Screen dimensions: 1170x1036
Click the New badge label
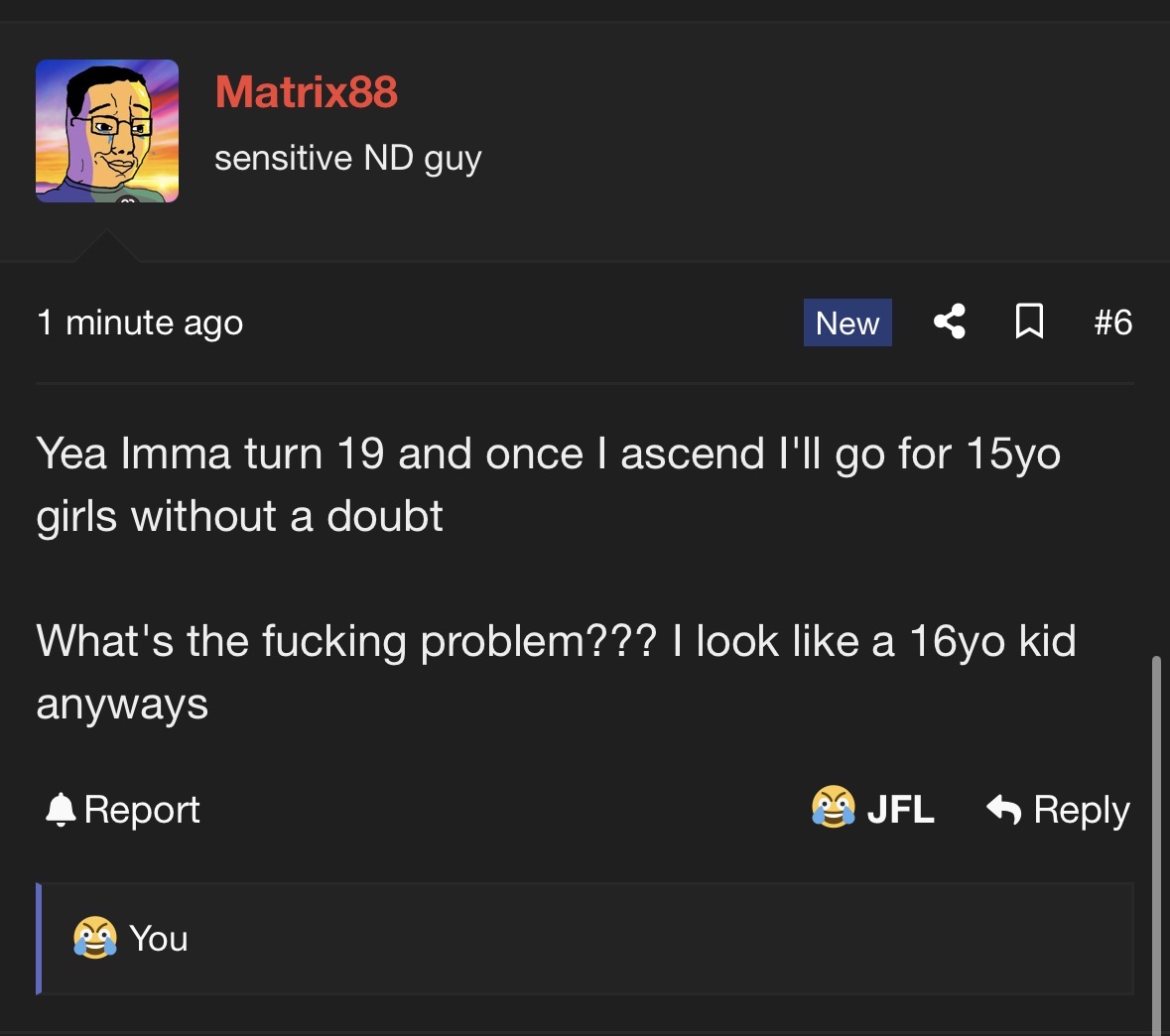[847, 323]
